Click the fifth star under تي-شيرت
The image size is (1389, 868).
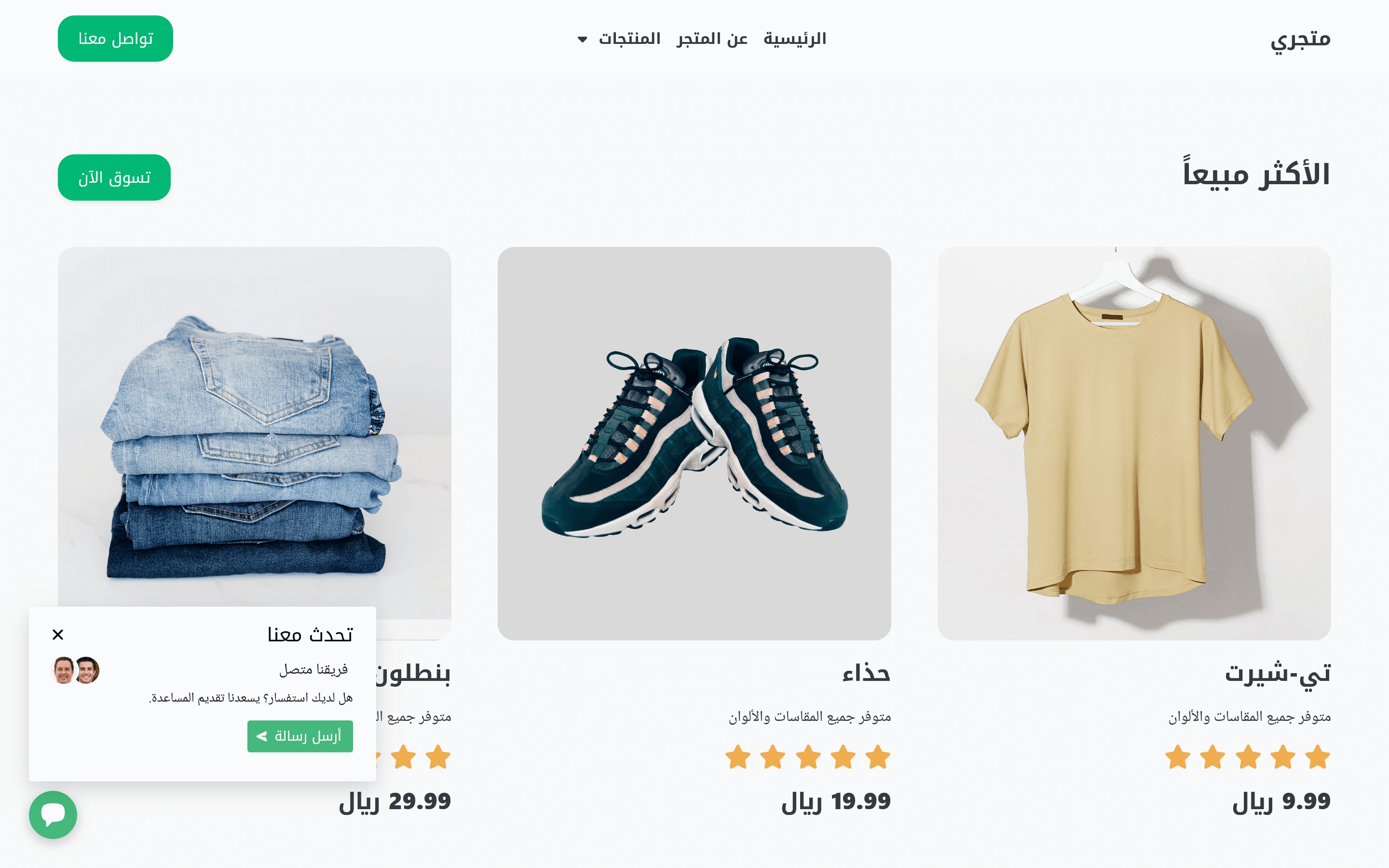(x=1178, y=757)
